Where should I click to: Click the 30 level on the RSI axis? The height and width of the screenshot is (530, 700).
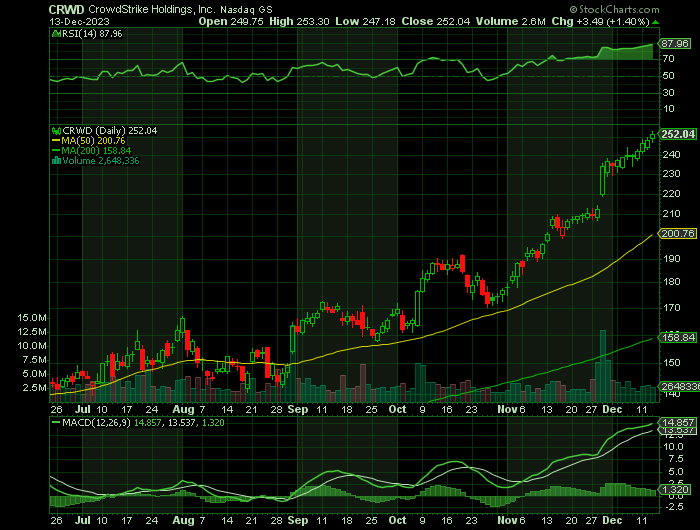tap(668, 93)
